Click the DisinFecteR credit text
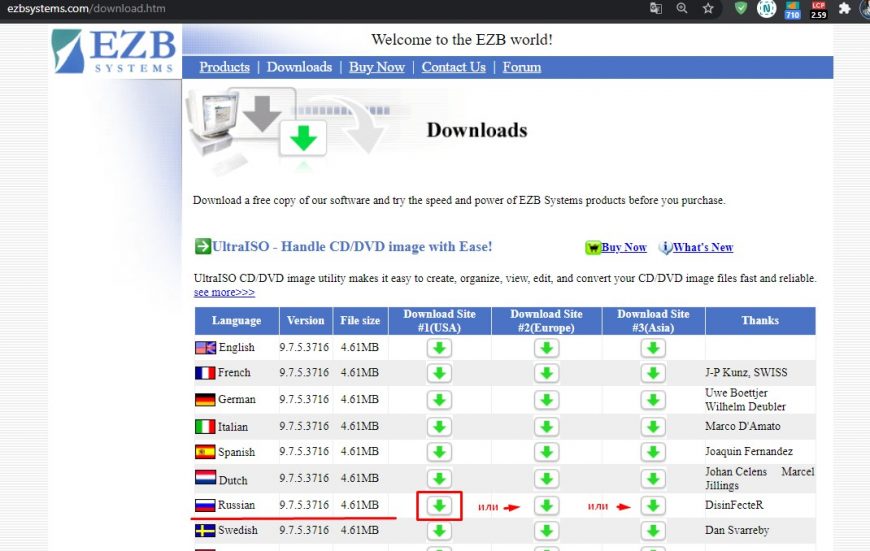Viewport: 870px width, 551px height. (x=734, y=505)
